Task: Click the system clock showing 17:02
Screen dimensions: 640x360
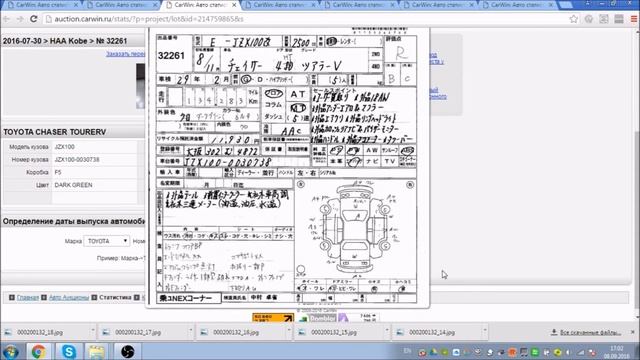Action: coord(617,352)
